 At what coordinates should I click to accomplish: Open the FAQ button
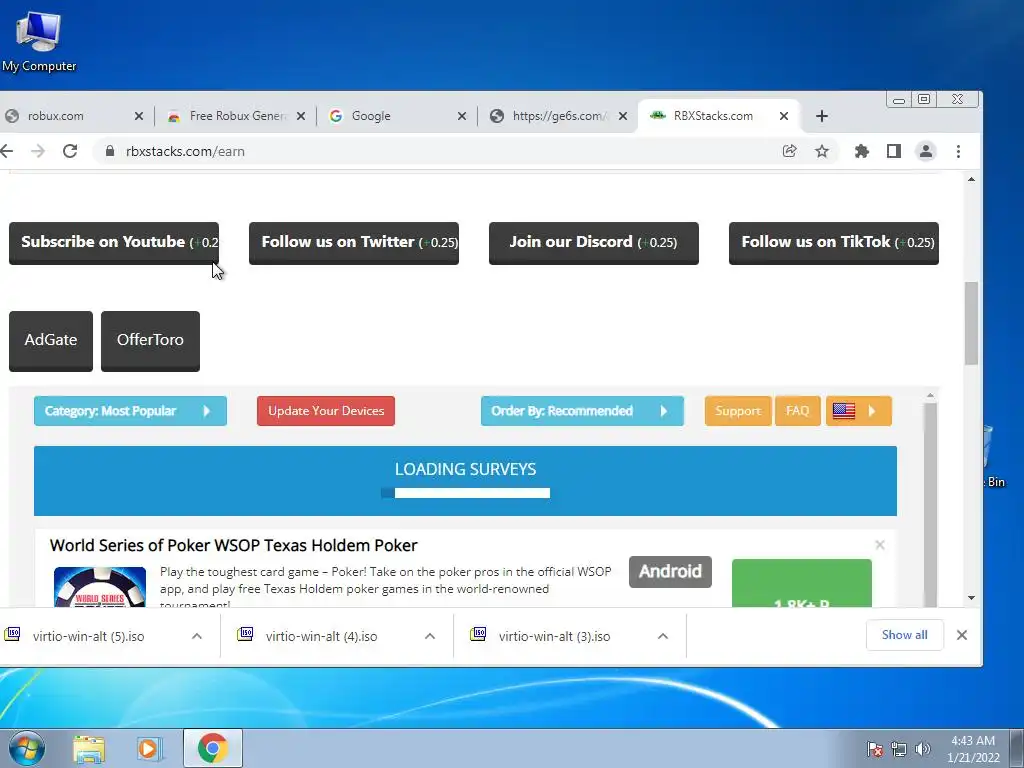pyautogui.click(x=797, y=411)
